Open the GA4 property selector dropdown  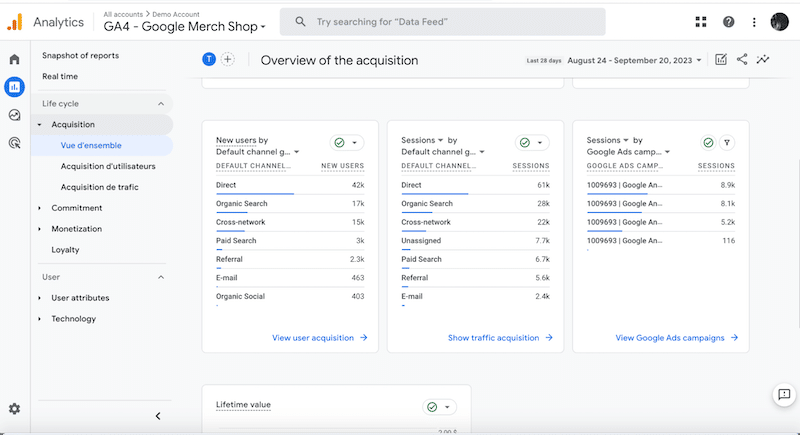185,27
